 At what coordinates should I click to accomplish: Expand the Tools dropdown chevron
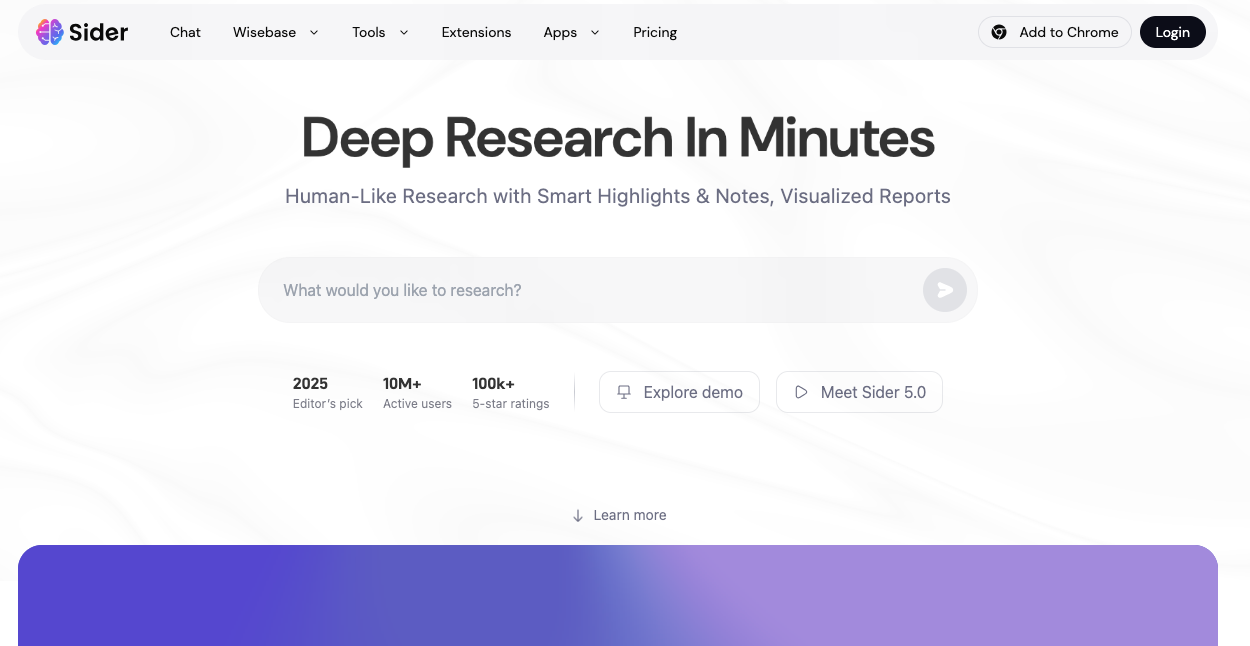(404, 32)
